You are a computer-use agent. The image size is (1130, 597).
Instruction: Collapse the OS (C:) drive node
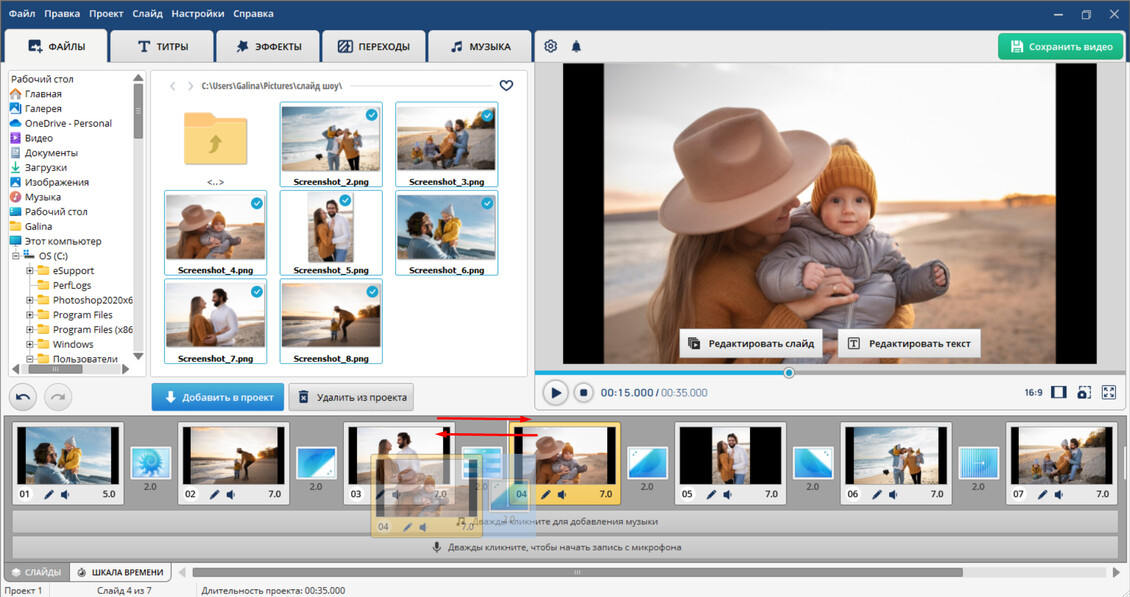pos(15,256)
